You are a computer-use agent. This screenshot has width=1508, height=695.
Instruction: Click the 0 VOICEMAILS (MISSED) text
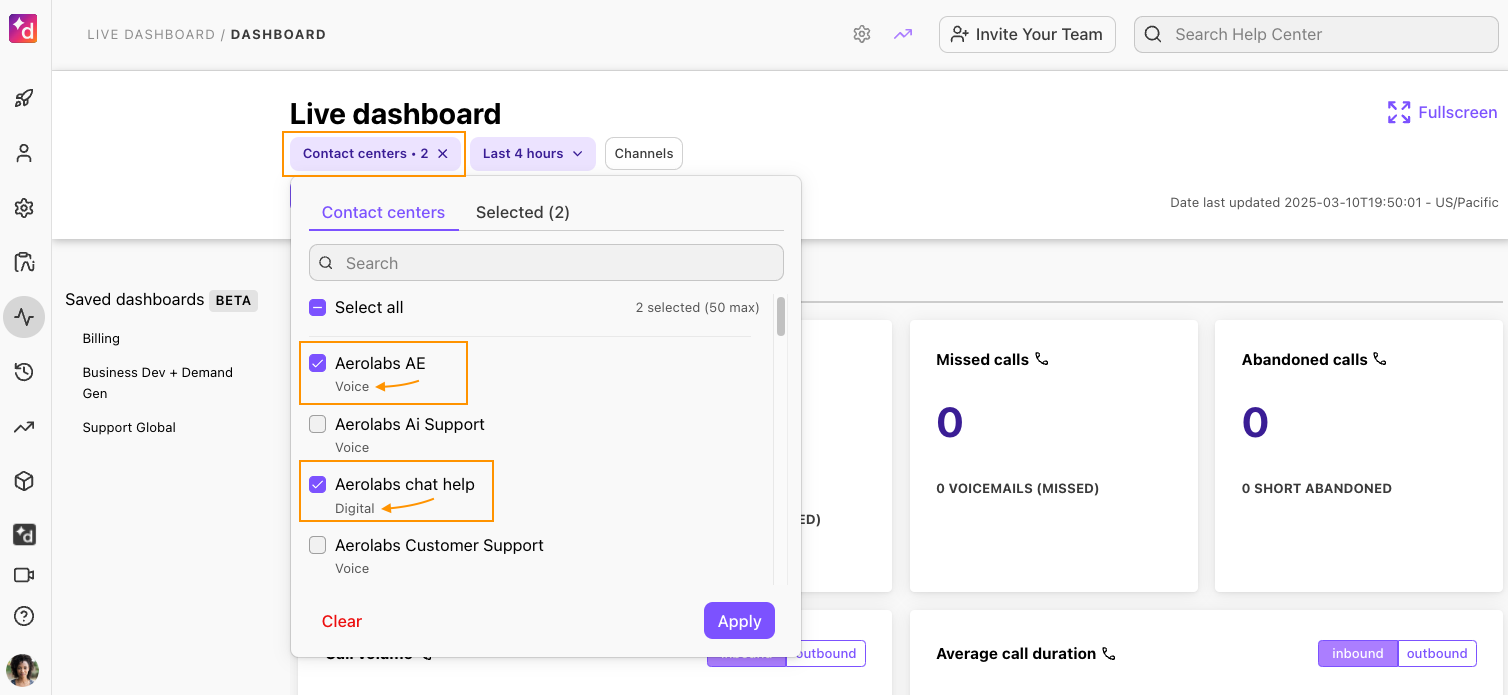coord(1017,489)
